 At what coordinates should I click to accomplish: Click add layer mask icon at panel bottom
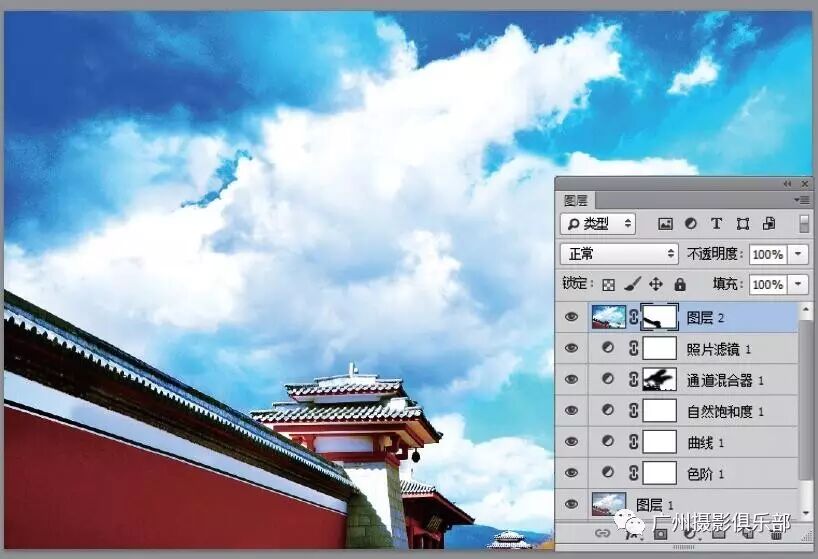[660, 533]
